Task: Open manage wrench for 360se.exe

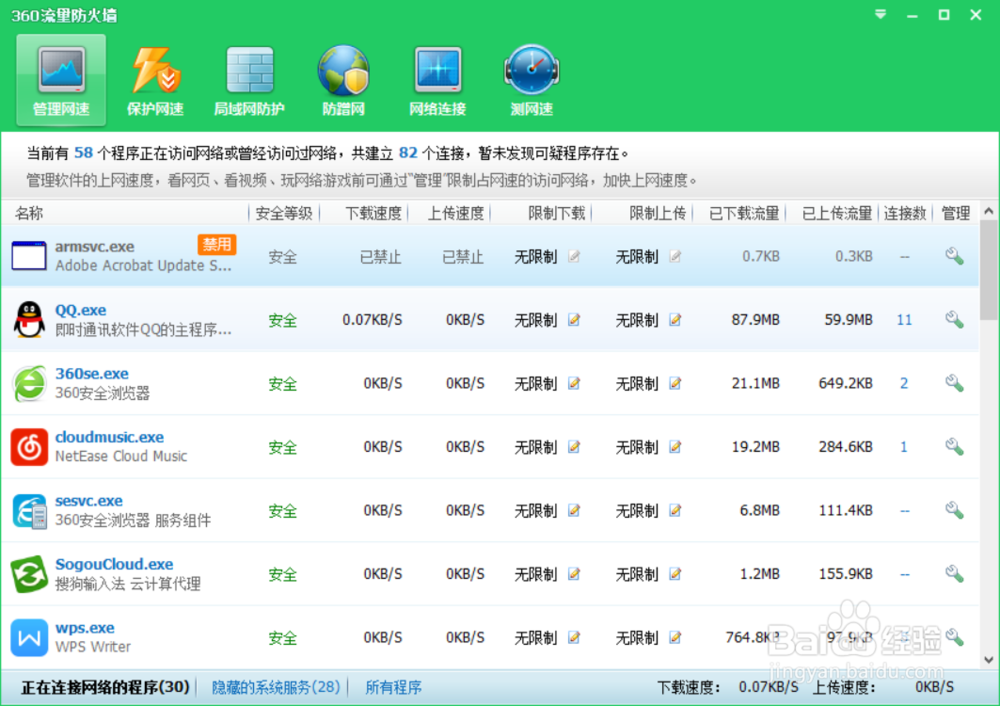Action: 954,383
